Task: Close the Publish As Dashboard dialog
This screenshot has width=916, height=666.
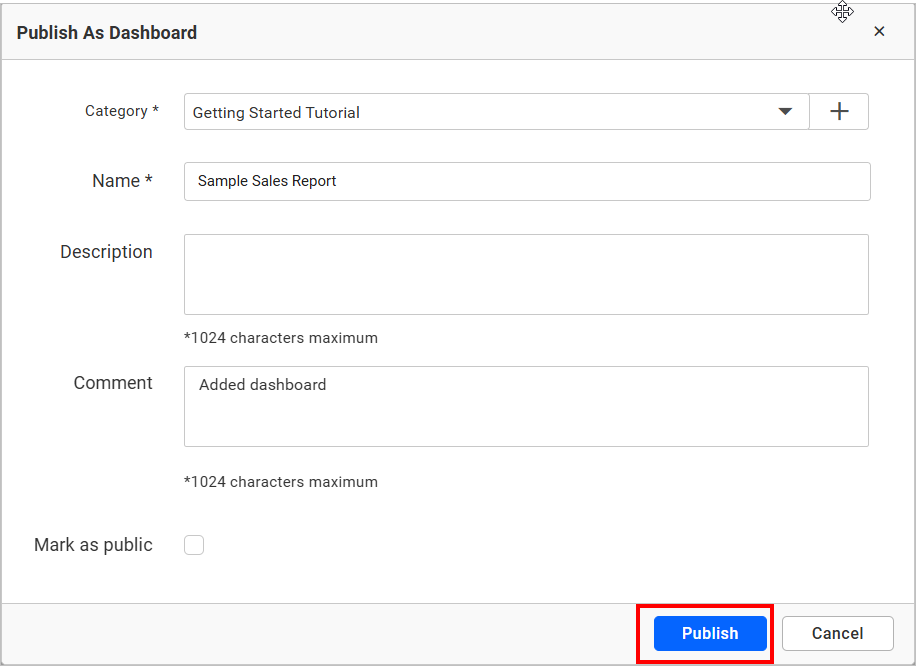Action: point(879,31)
